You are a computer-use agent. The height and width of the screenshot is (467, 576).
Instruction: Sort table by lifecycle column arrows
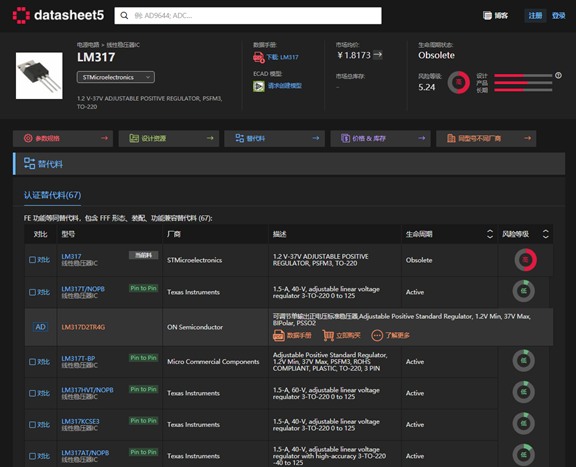tap(490, 234)
